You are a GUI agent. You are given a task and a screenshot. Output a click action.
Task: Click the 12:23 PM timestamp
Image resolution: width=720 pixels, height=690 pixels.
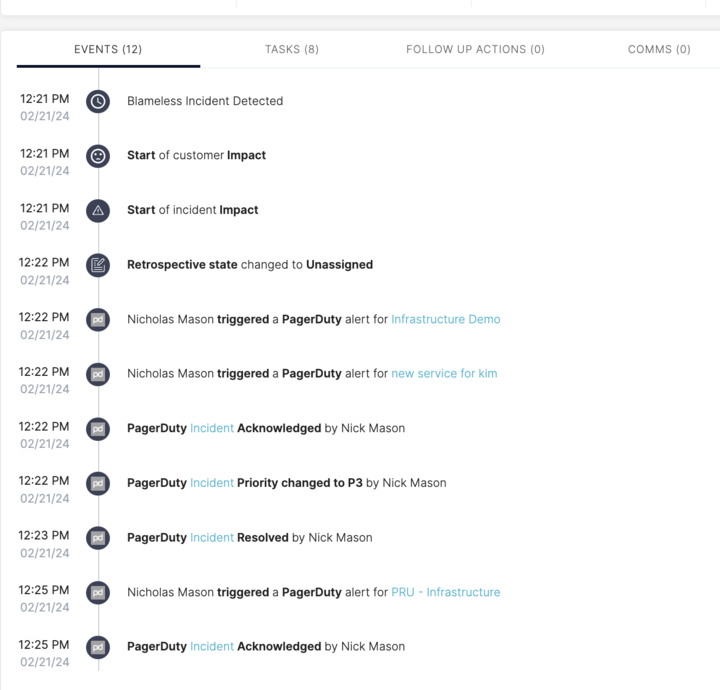pos(44,535)
